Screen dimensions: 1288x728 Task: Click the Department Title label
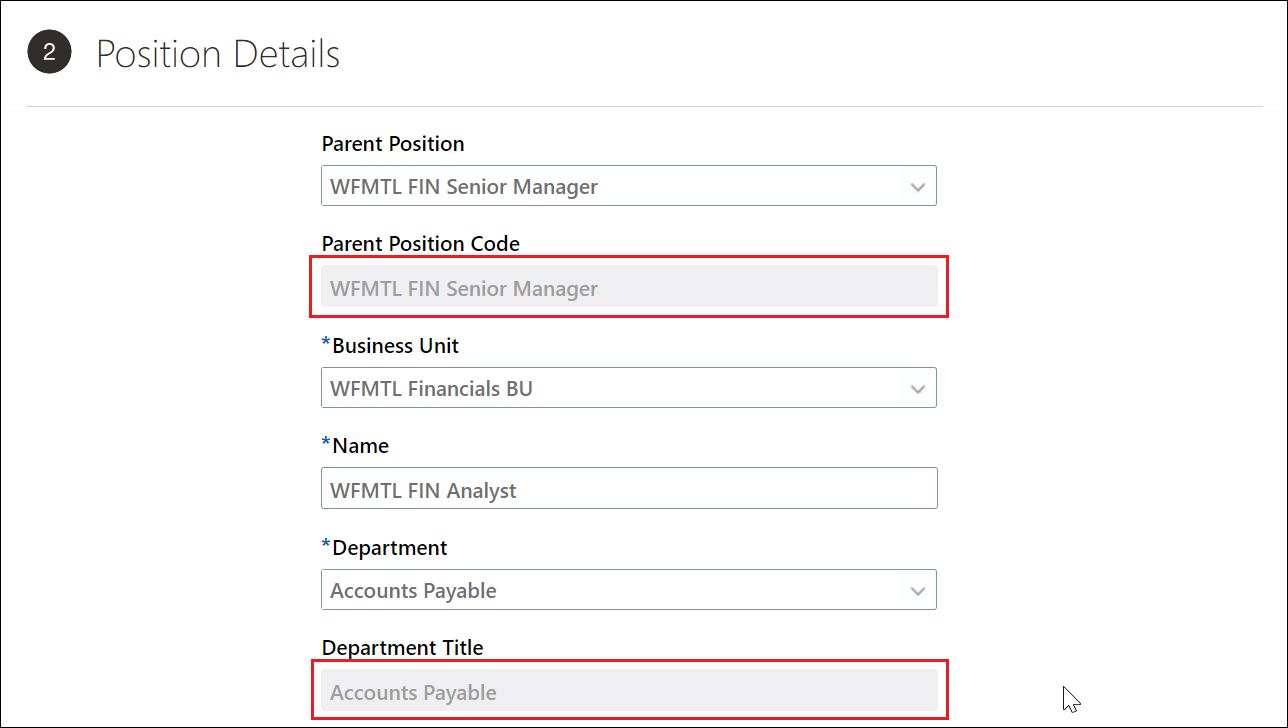pos(402,648)
